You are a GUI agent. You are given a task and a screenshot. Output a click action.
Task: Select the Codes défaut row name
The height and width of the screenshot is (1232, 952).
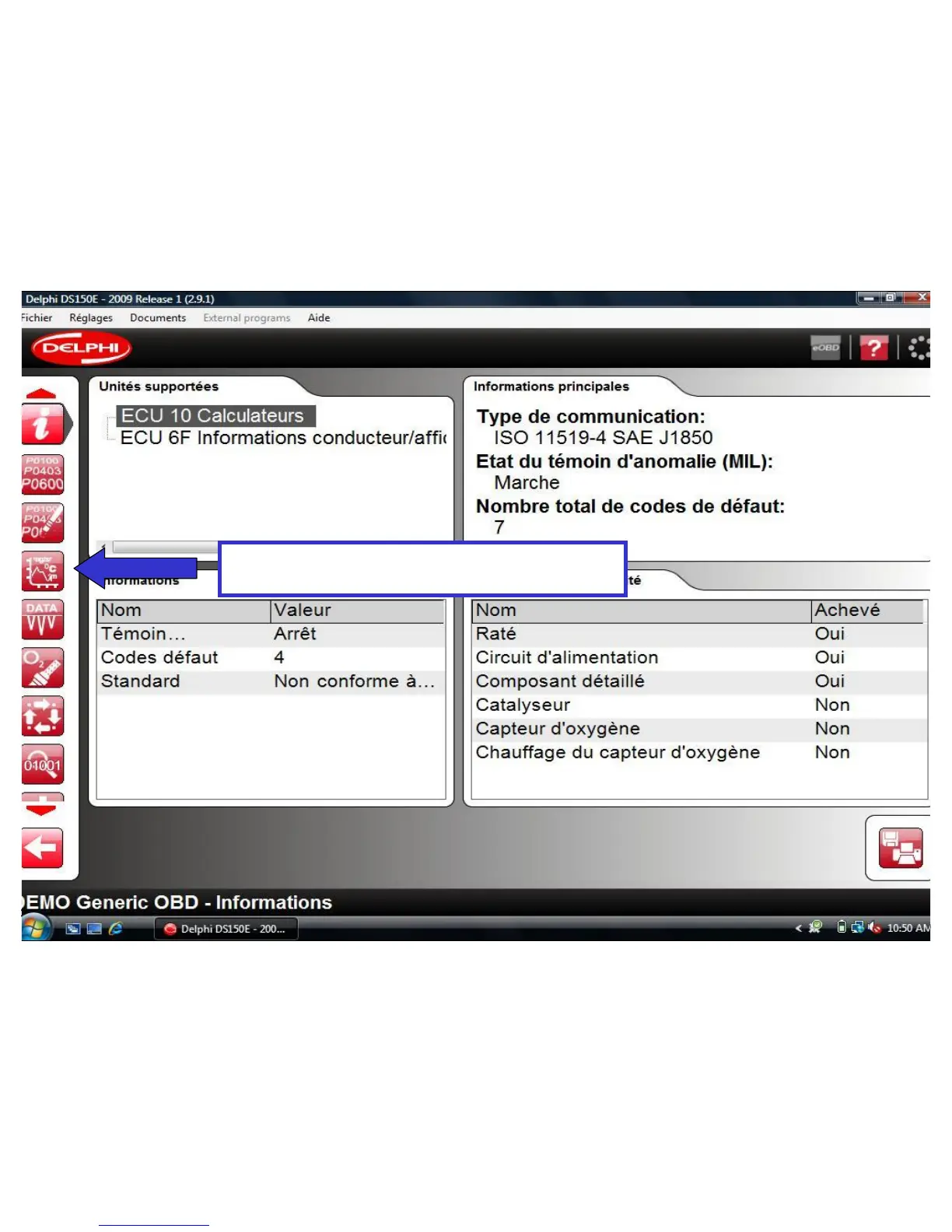pos(159,658)
